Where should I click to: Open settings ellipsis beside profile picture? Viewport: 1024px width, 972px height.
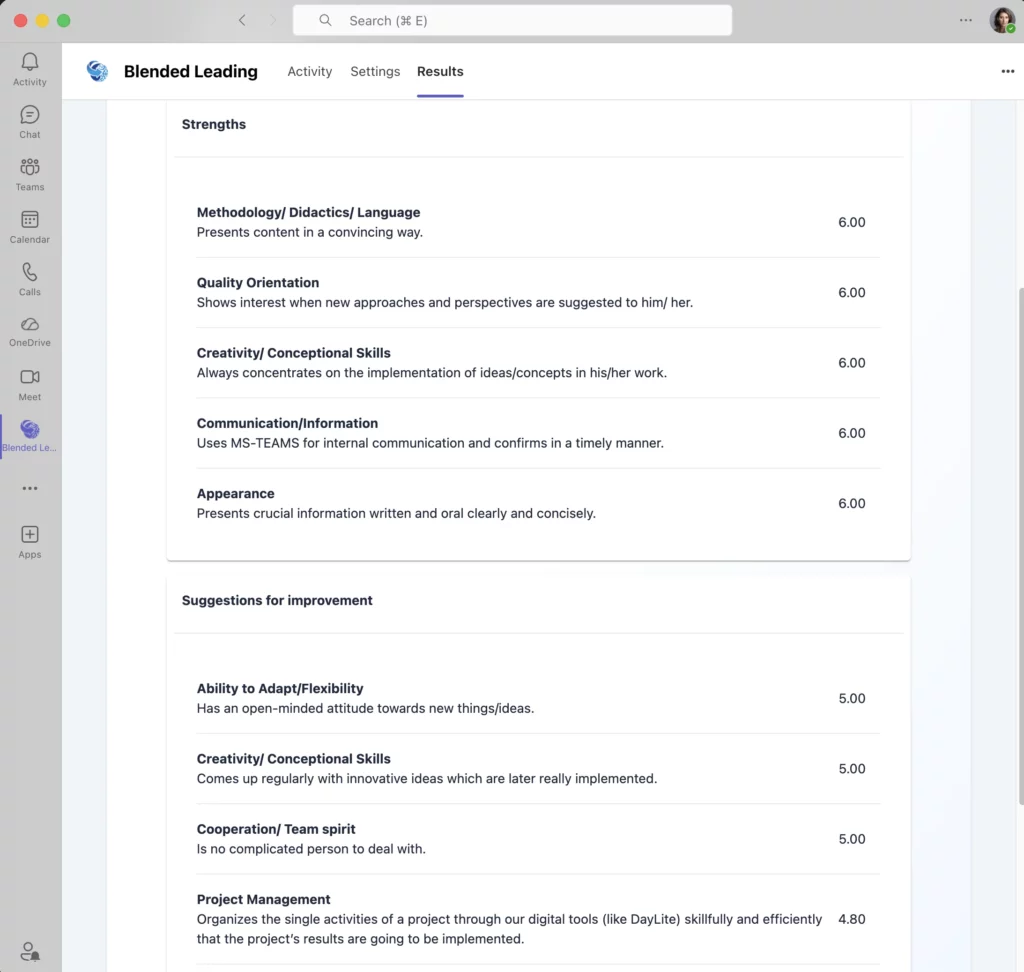(x=965, y=20)
